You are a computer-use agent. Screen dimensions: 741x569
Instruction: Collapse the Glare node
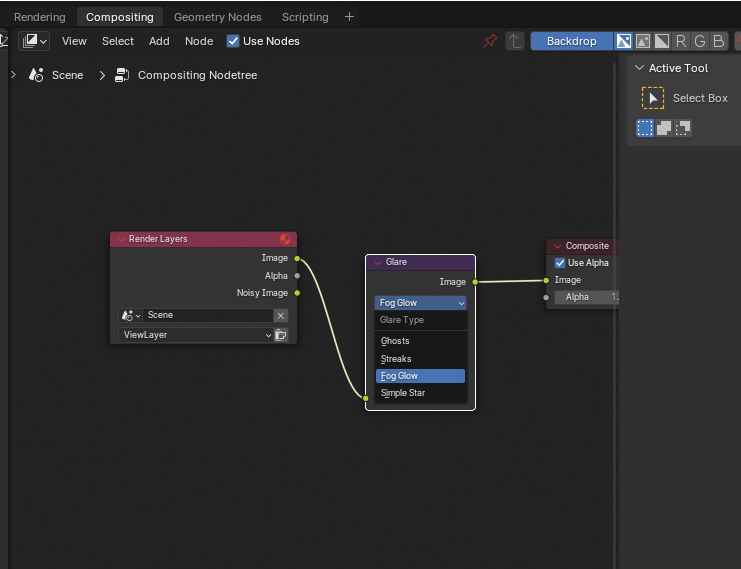click(378, 262)
